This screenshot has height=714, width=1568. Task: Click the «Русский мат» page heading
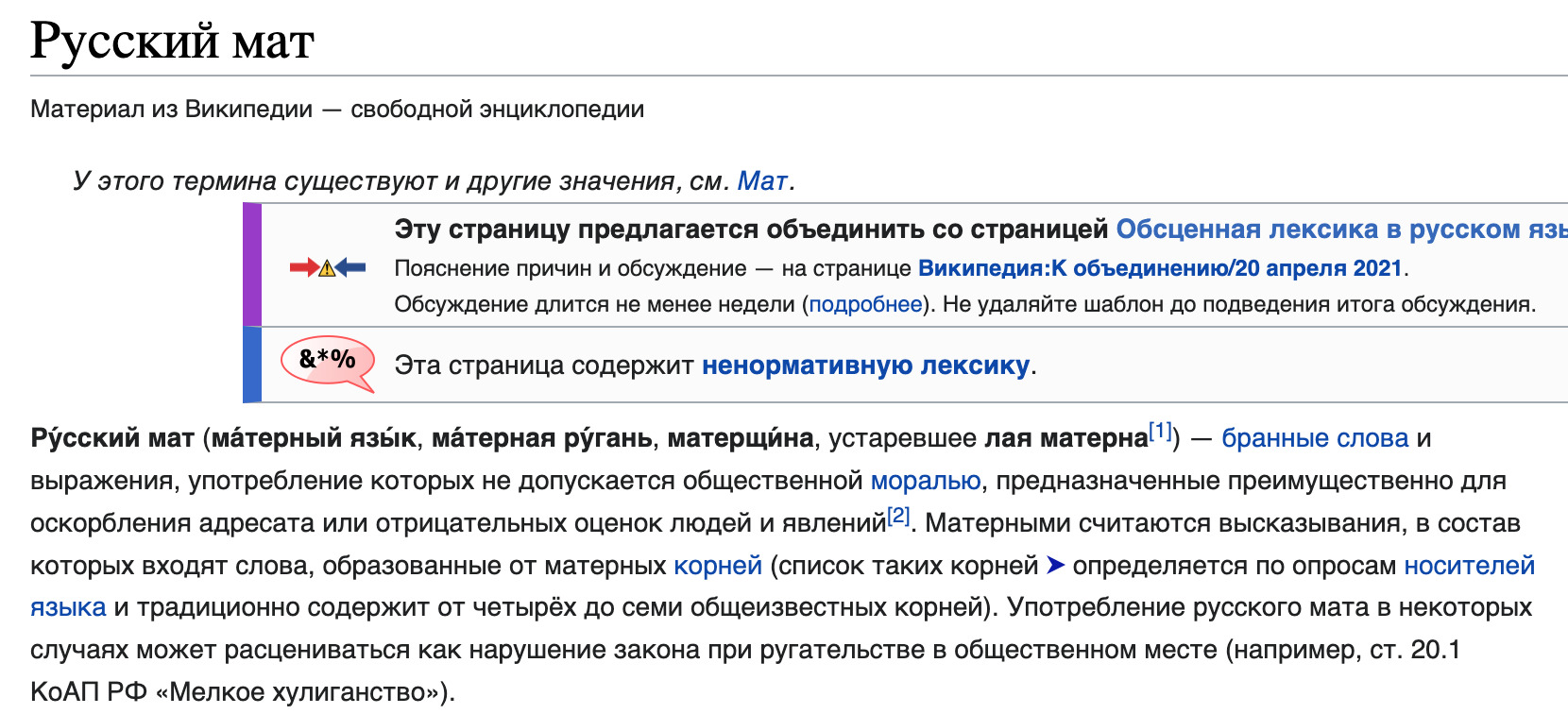[x=172, y=42]
